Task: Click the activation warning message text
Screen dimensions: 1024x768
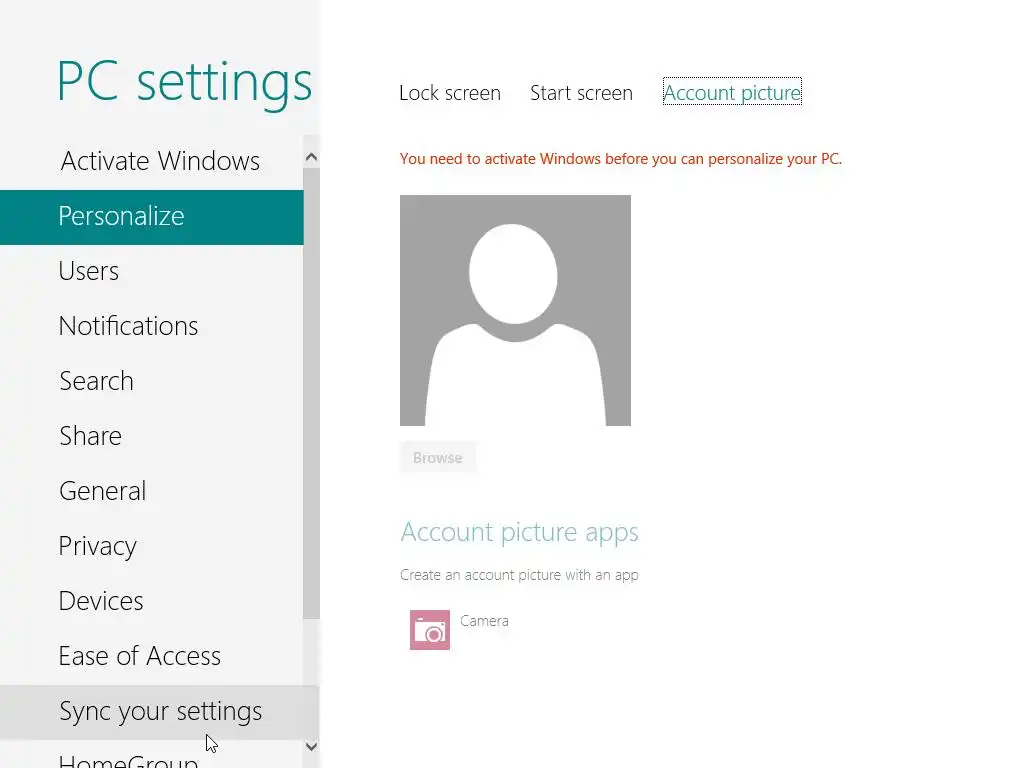Action: (620, 159)
